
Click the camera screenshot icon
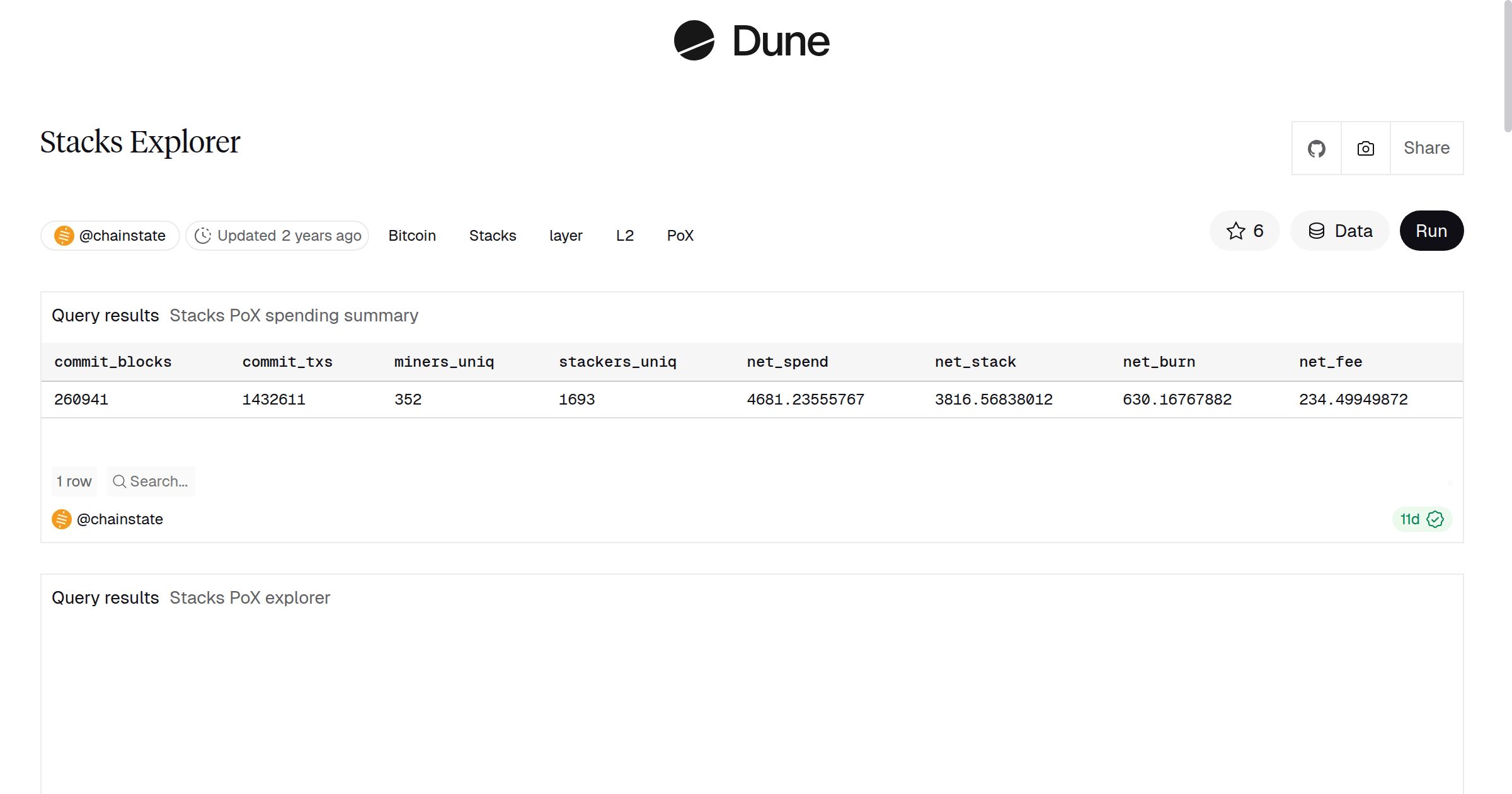click(x=1365, y=149)
